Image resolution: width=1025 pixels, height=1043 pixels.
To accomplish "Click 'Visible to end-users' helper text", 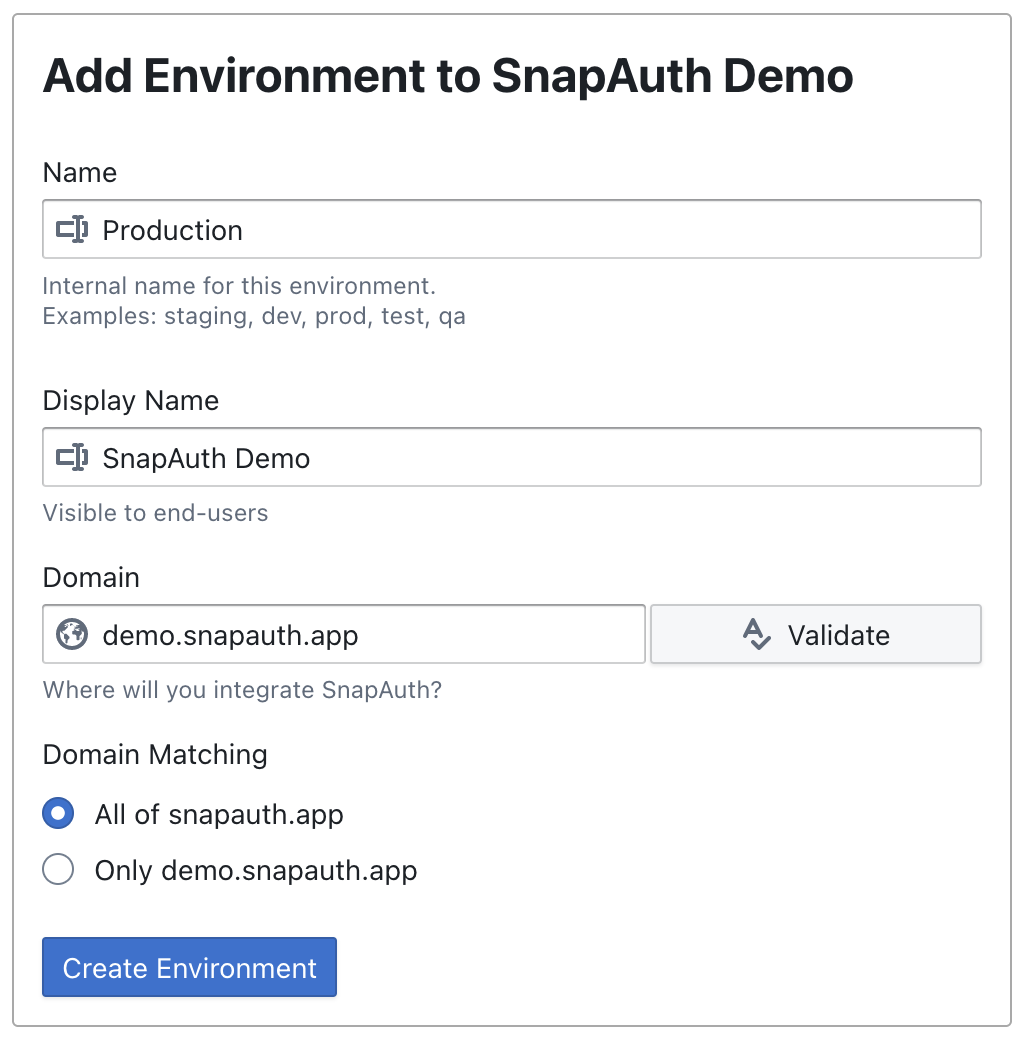I will [156, 513].
